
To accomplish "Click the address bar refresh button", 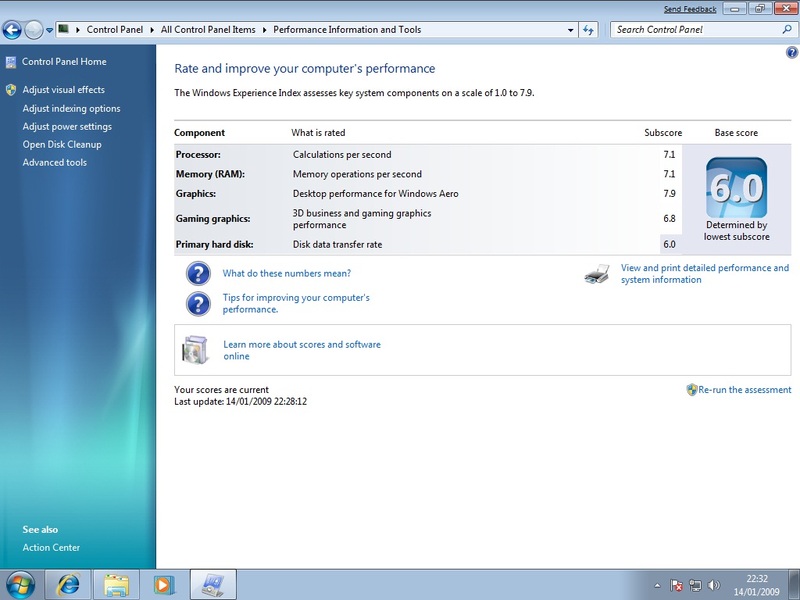I will click(588, 30).
